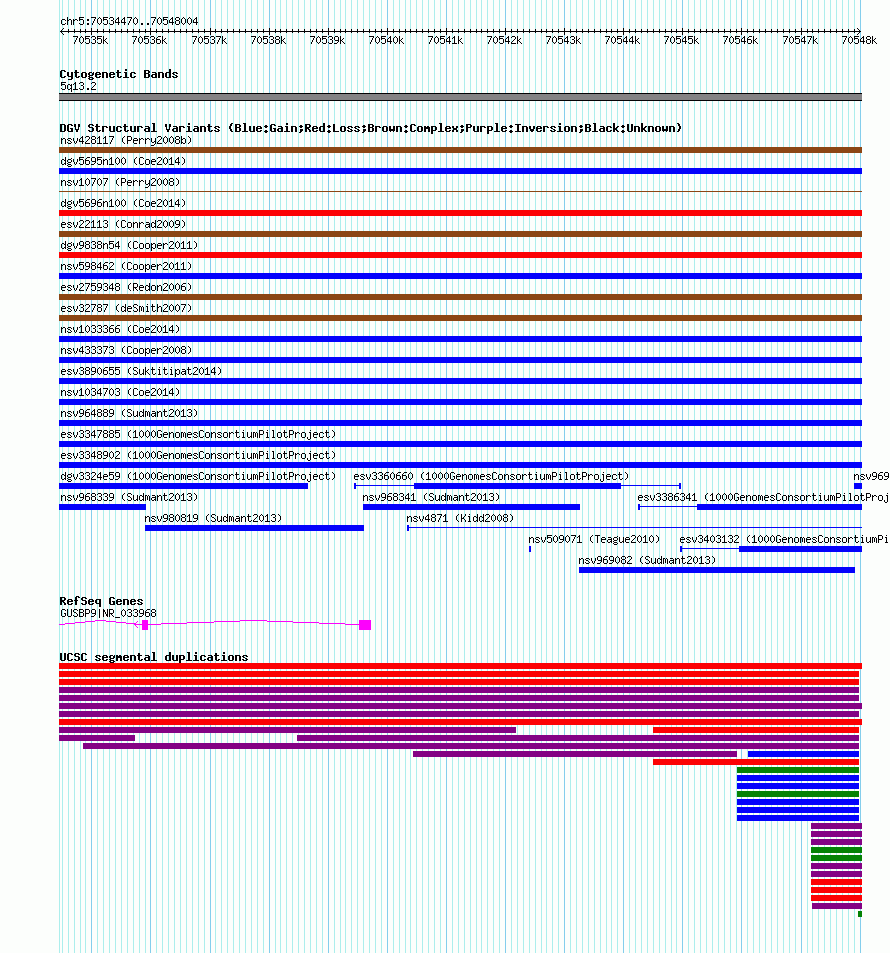Viewport: 890px width, 953px height.
Task: Open esv32787 (deSmith2007) variant label
Action: tap(126, 308)
